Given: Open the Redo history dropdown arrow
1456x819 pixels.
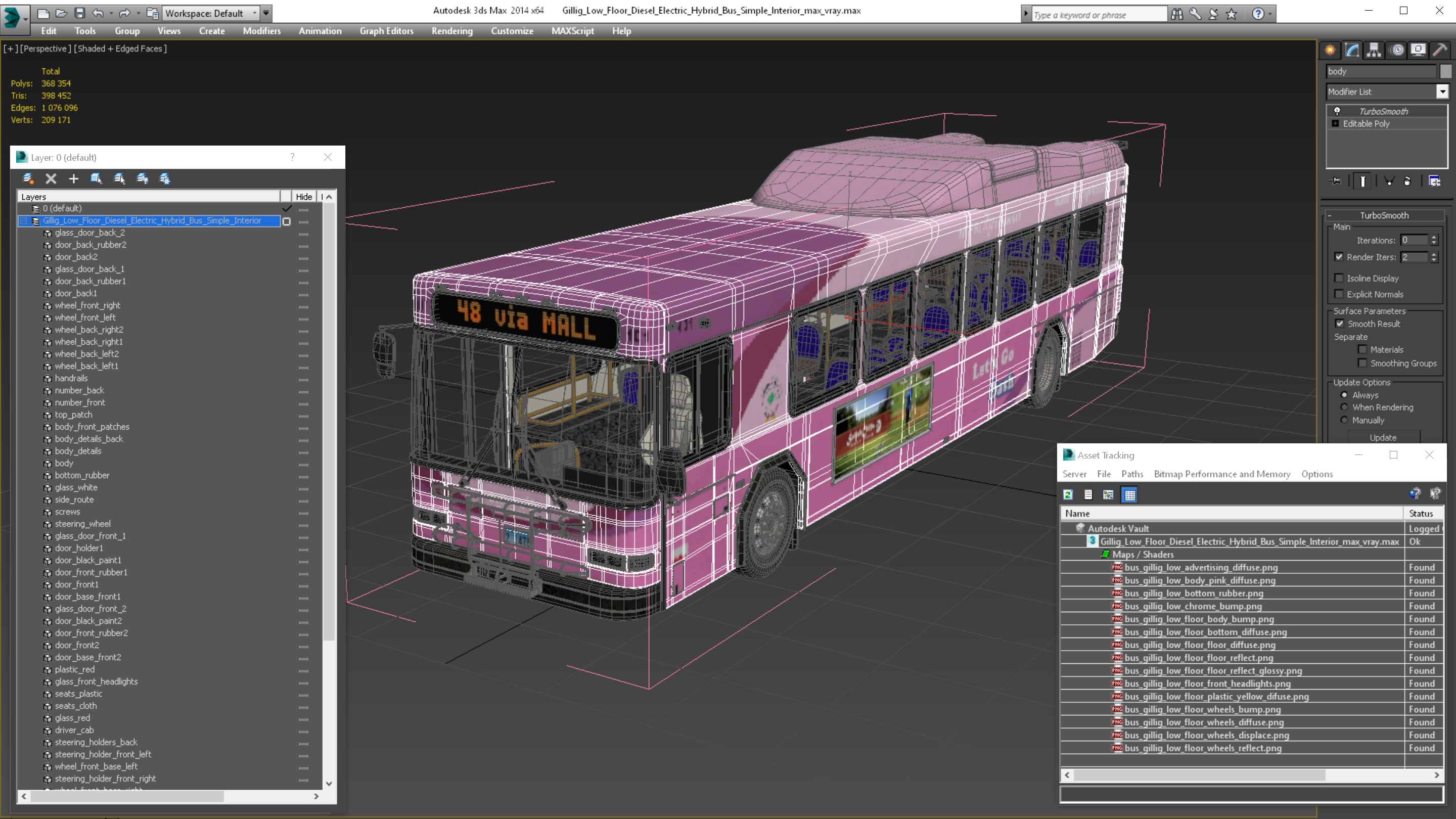Looking at the screenshot, I should (x=138, y=13).
